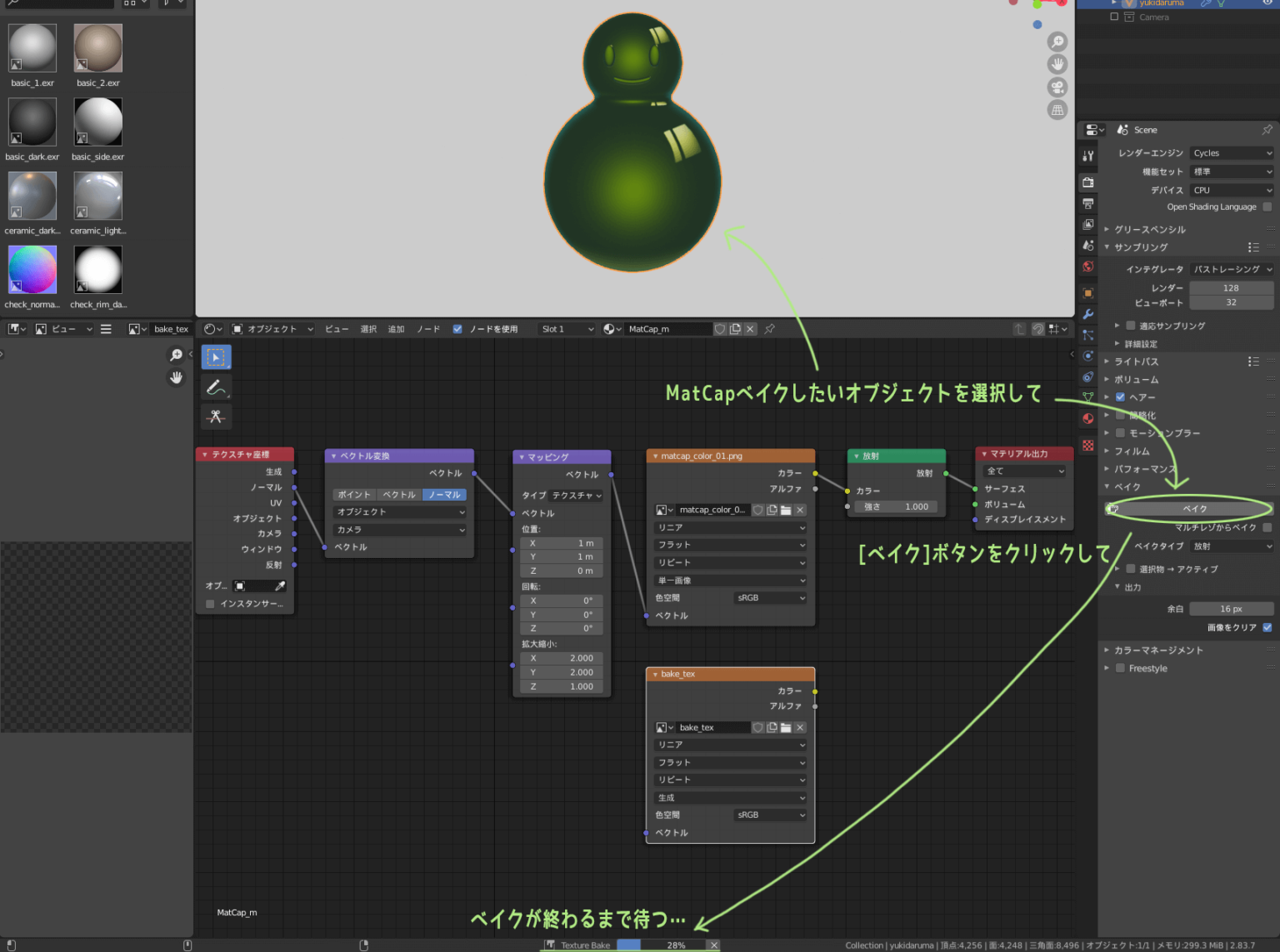Select the Annotate tool in the node editor
The image size is (1280, 952).
[215, 386]
